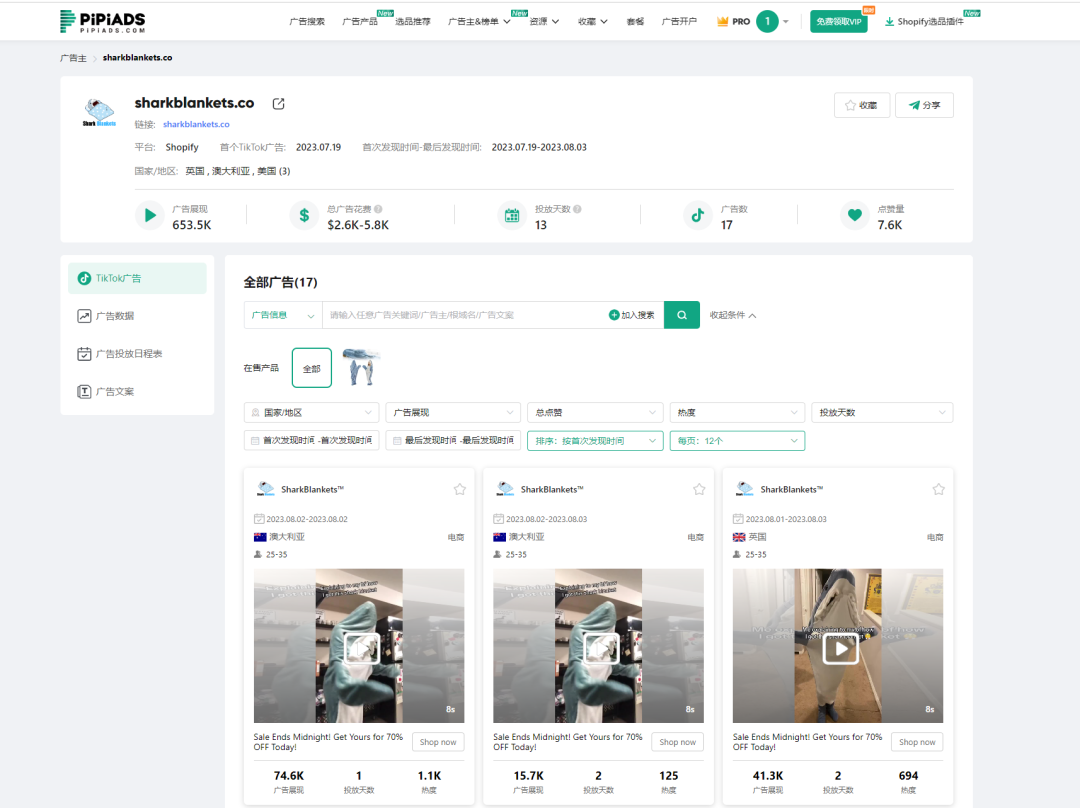1080x808 pixels.
Task: Open the external link icon beside sharkblankets.co
Action: pyautogui.click(x=278, y=103)
